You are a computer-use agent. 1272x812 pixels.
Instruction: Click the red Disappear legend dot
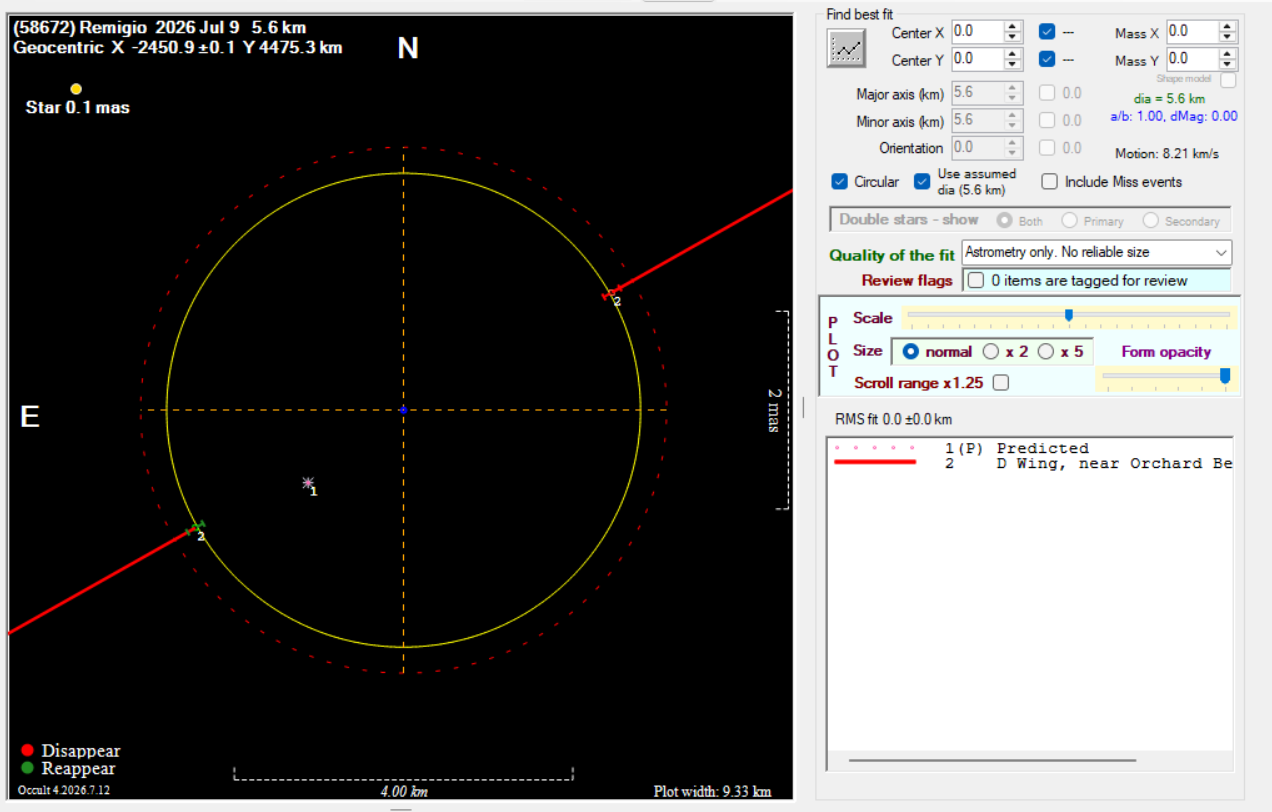(x=28, y=751)
